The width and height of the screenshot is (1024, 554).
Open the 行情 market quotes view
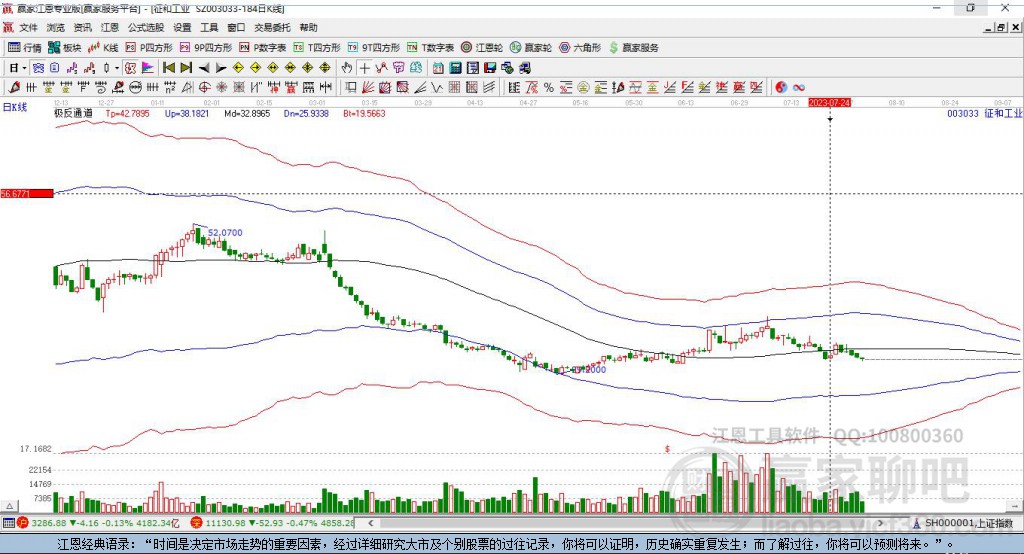[25, 48]
